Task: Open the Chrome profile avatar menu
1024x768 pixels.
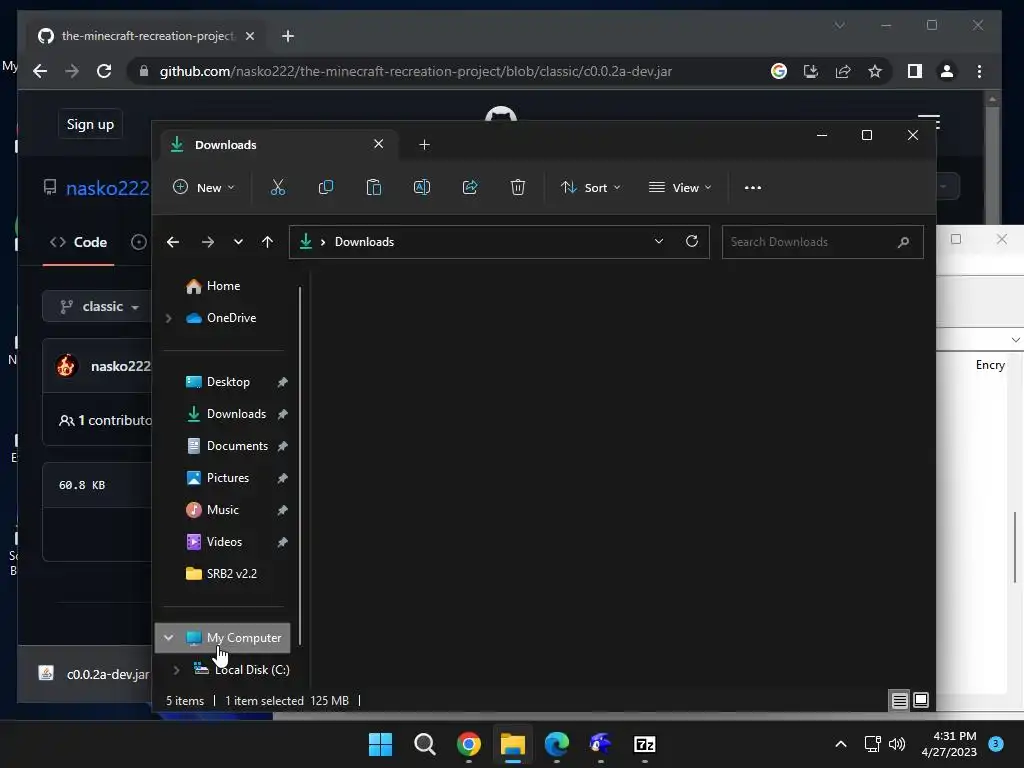Action: point(947,71)
